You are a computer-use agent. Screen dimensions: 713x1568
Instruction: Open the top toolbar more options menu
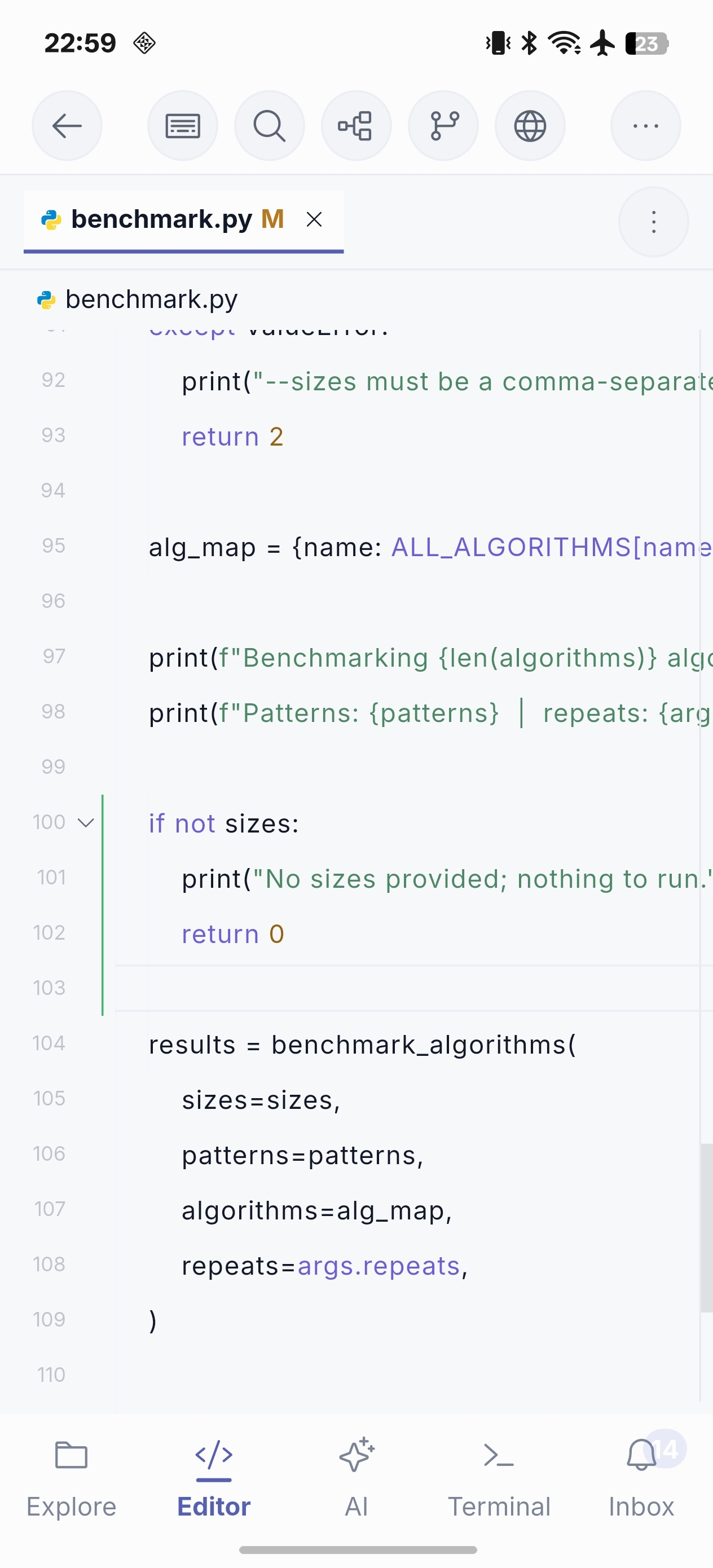(645, 126)
